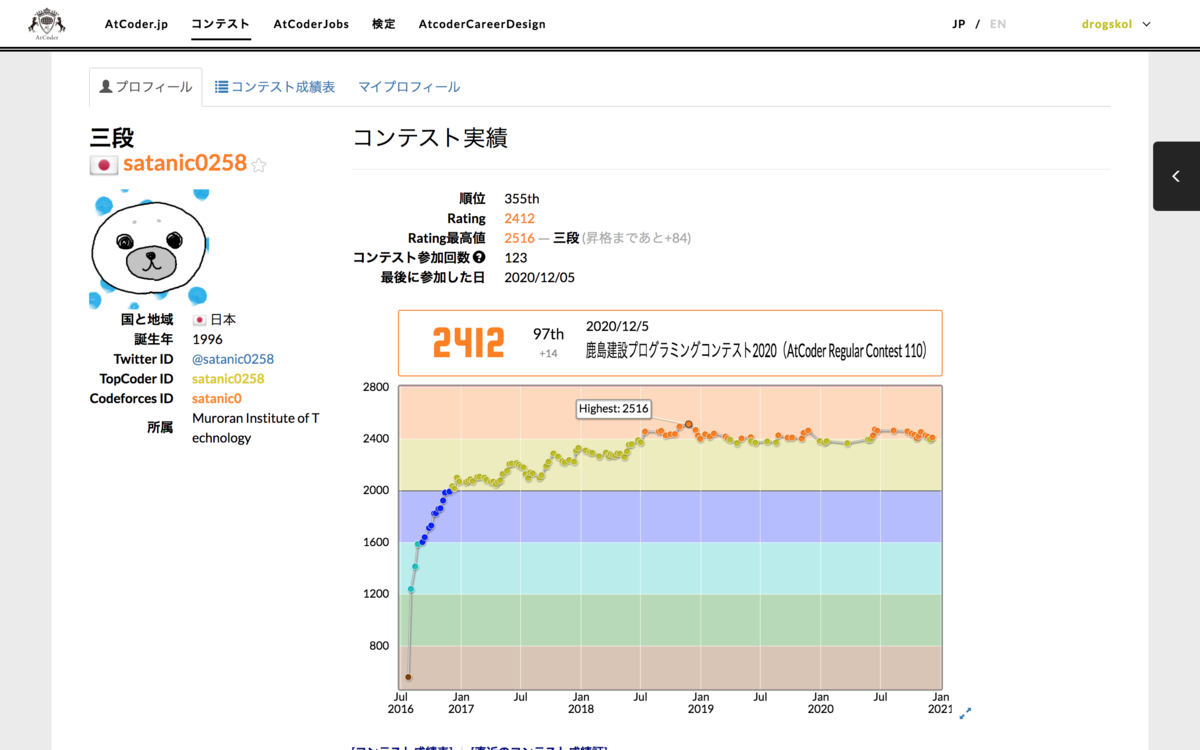Switch language to JP
This screenshot has width=1200, height=750.
pos(959,24)
